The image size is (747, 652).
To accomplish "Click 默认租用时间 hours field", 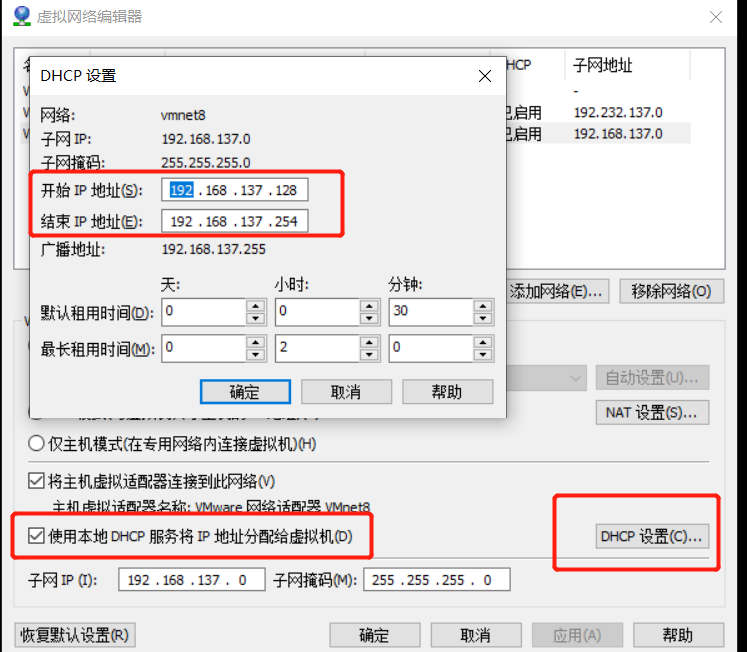I will coord(317,312).
